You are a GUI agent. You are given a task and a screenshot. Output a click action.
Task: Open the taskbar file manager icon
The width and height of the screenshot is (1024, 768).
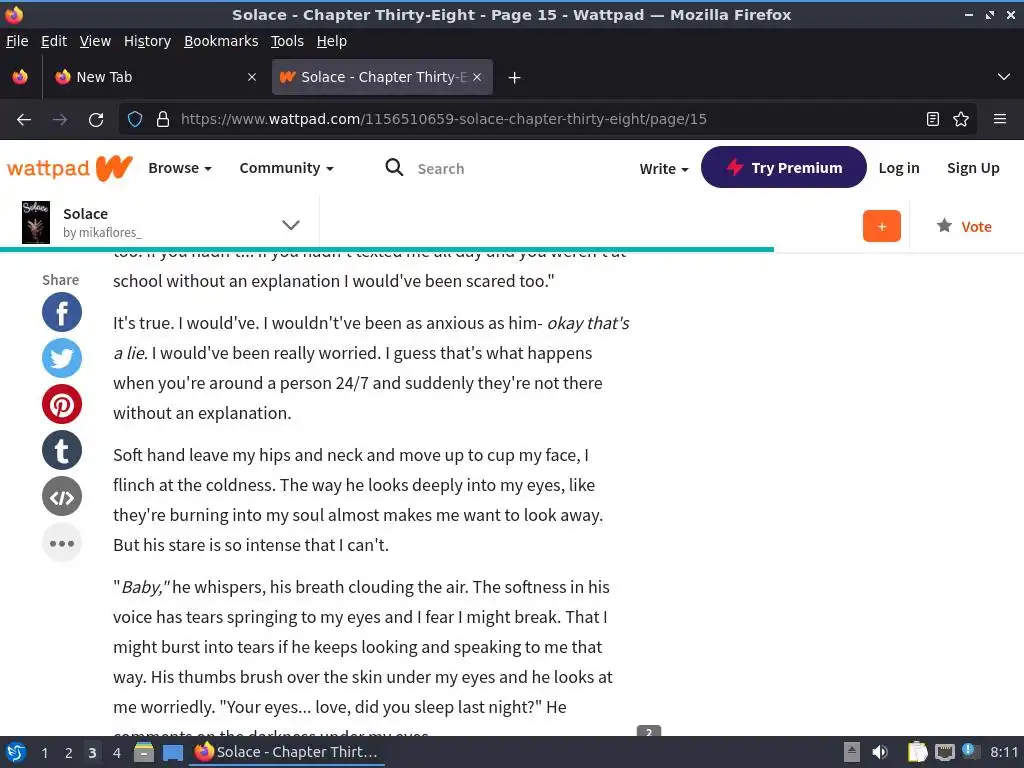point(144,752)
